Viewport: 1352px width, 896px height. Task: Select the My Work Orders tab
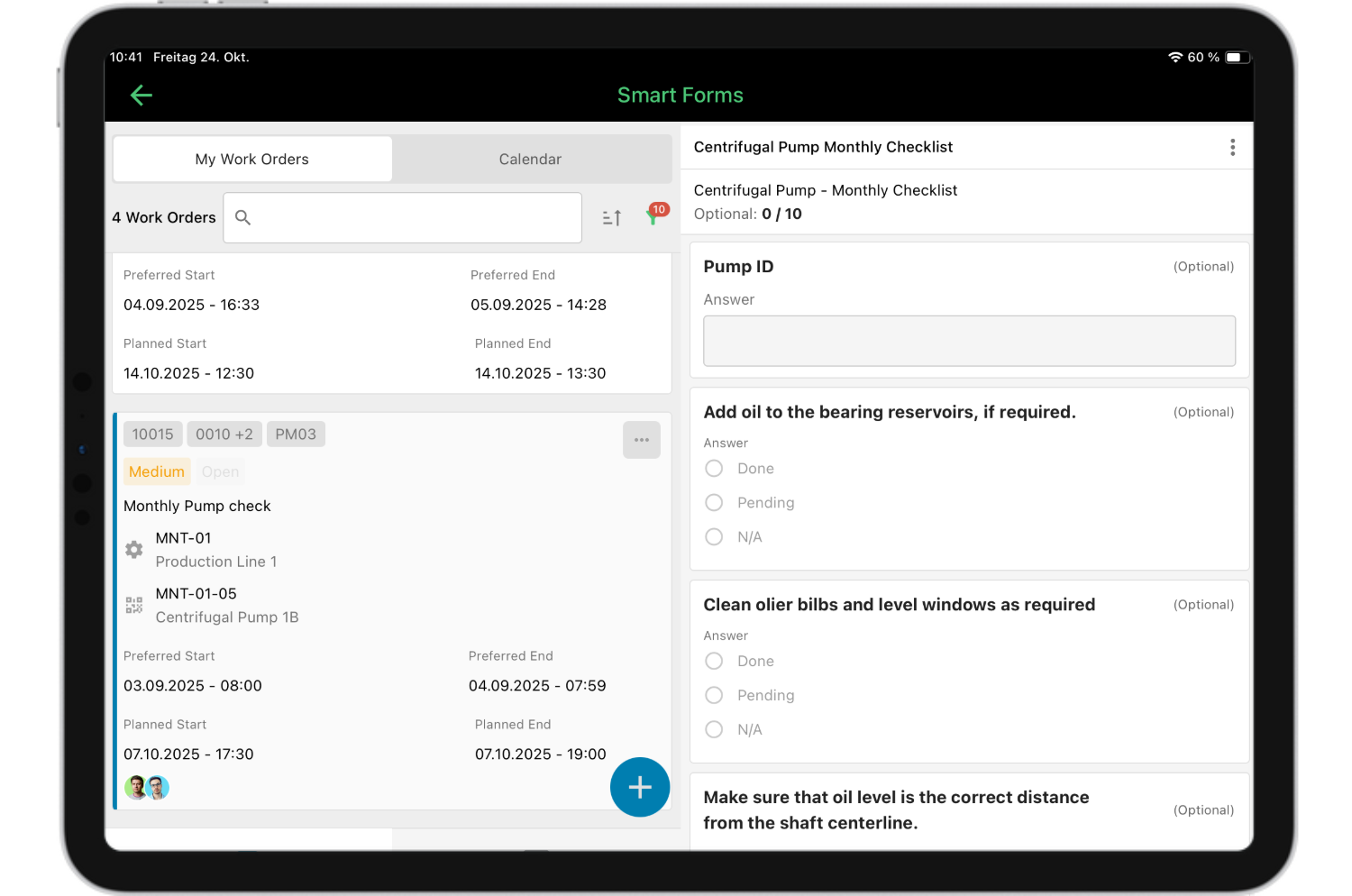[251, 159]
